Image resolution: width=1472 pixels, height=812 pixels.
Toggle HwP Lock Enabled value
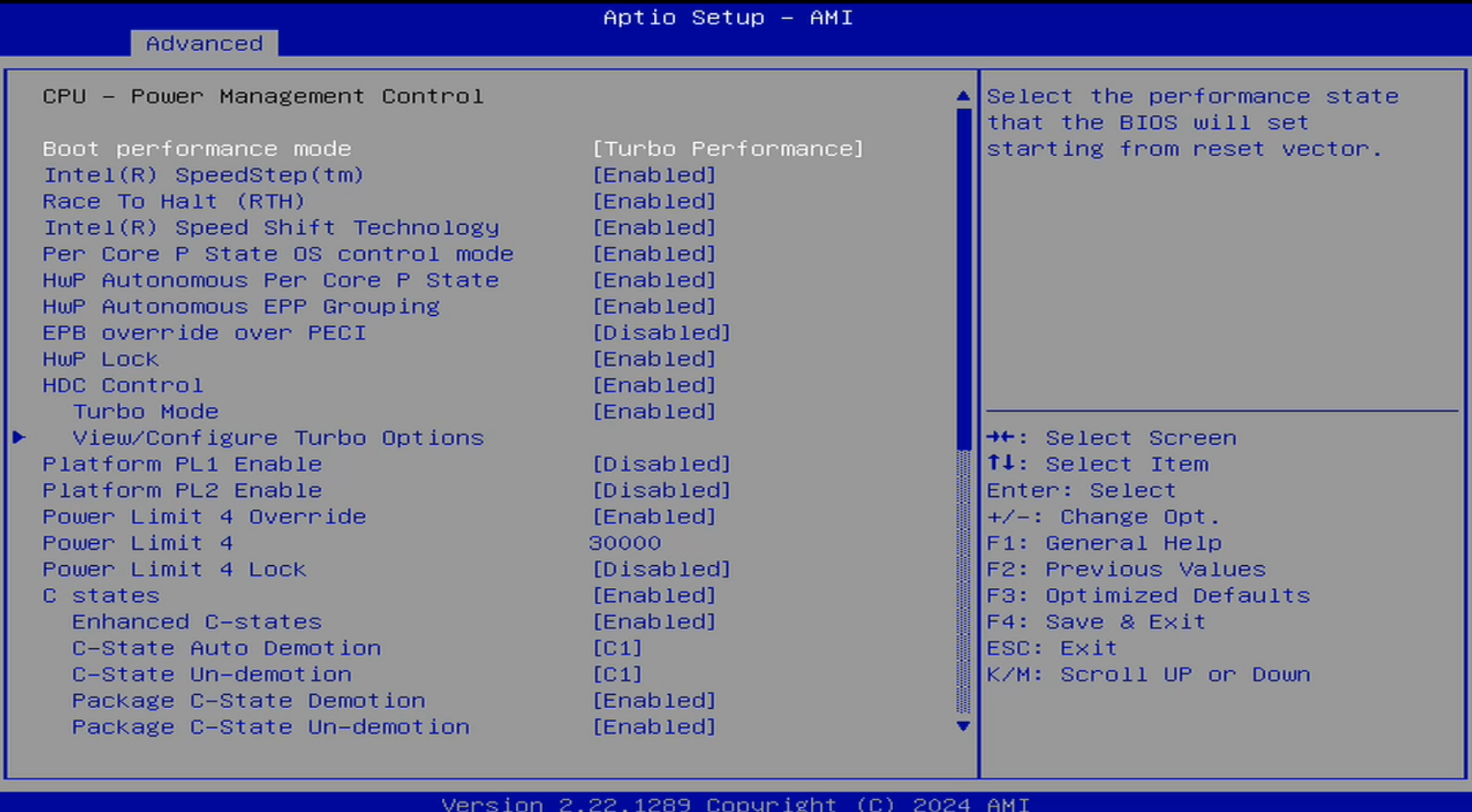point(654,359)
